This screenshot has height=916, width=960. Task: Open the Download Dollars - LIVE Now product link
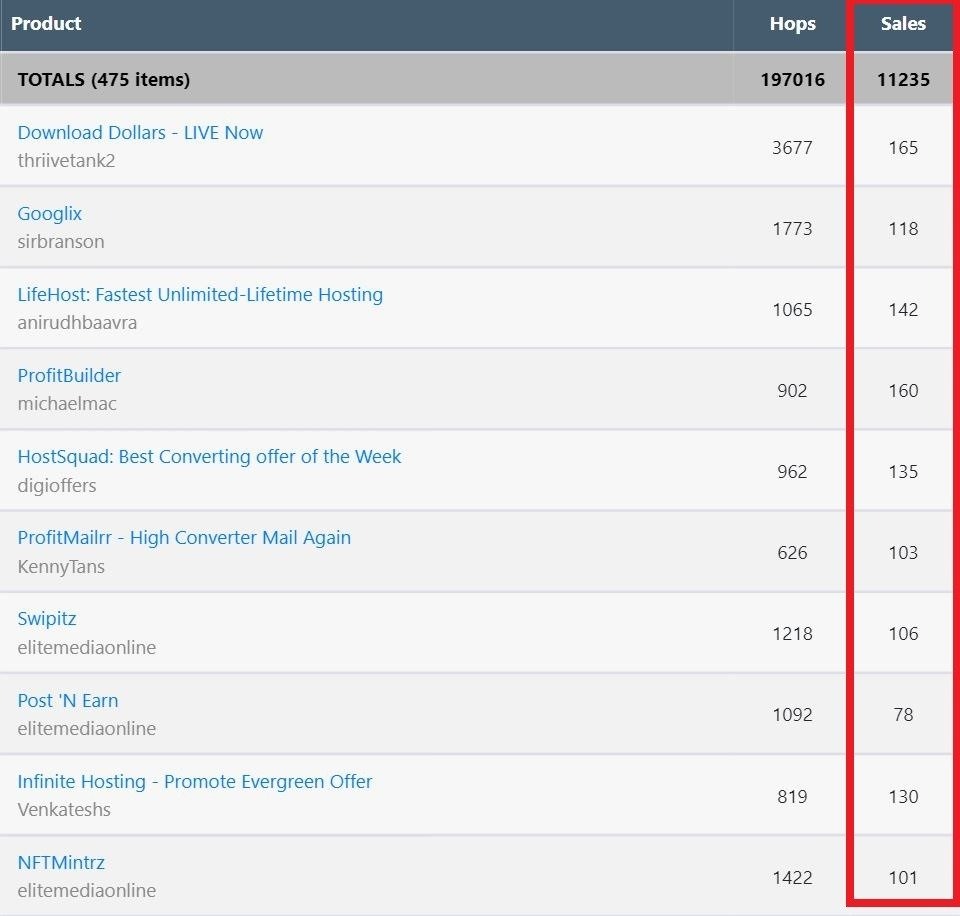click(140, 132)
